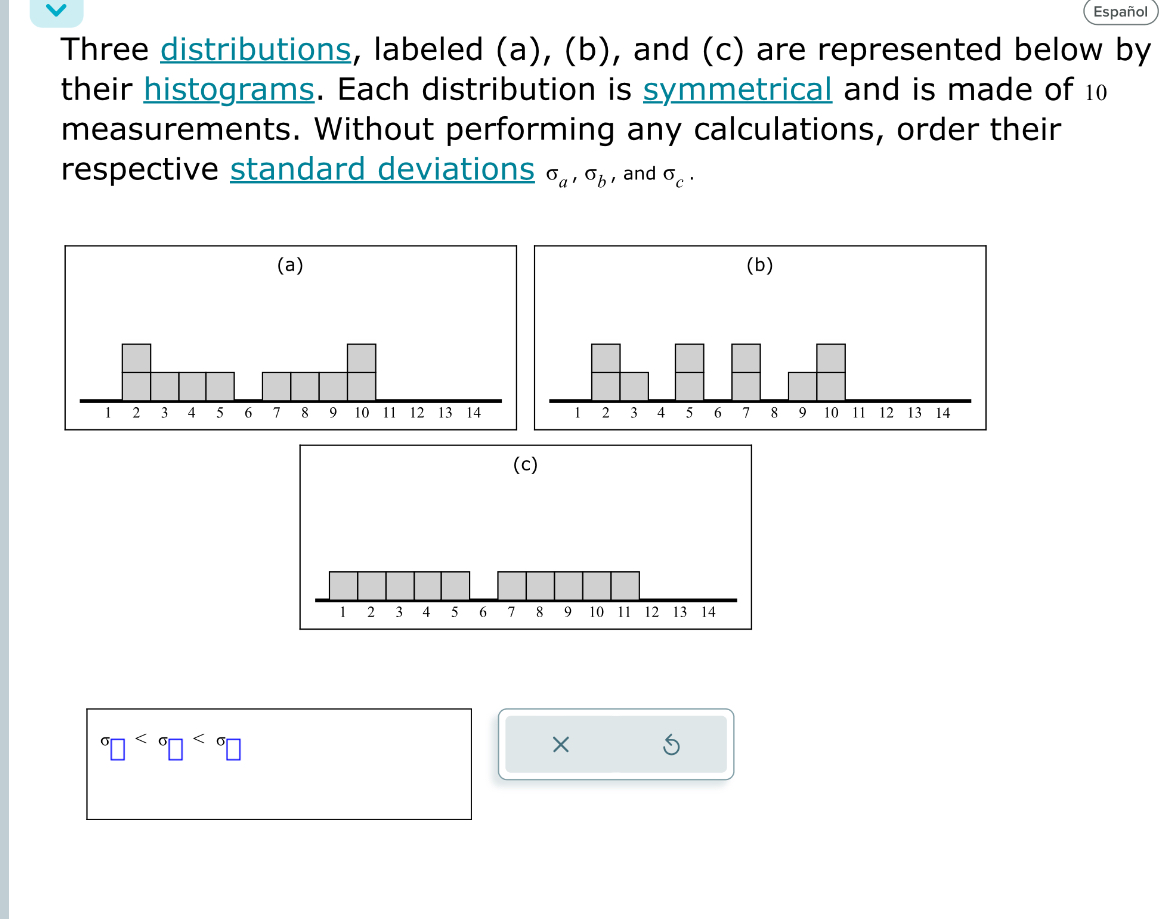Open the "symmetrical" definition link

738,89
